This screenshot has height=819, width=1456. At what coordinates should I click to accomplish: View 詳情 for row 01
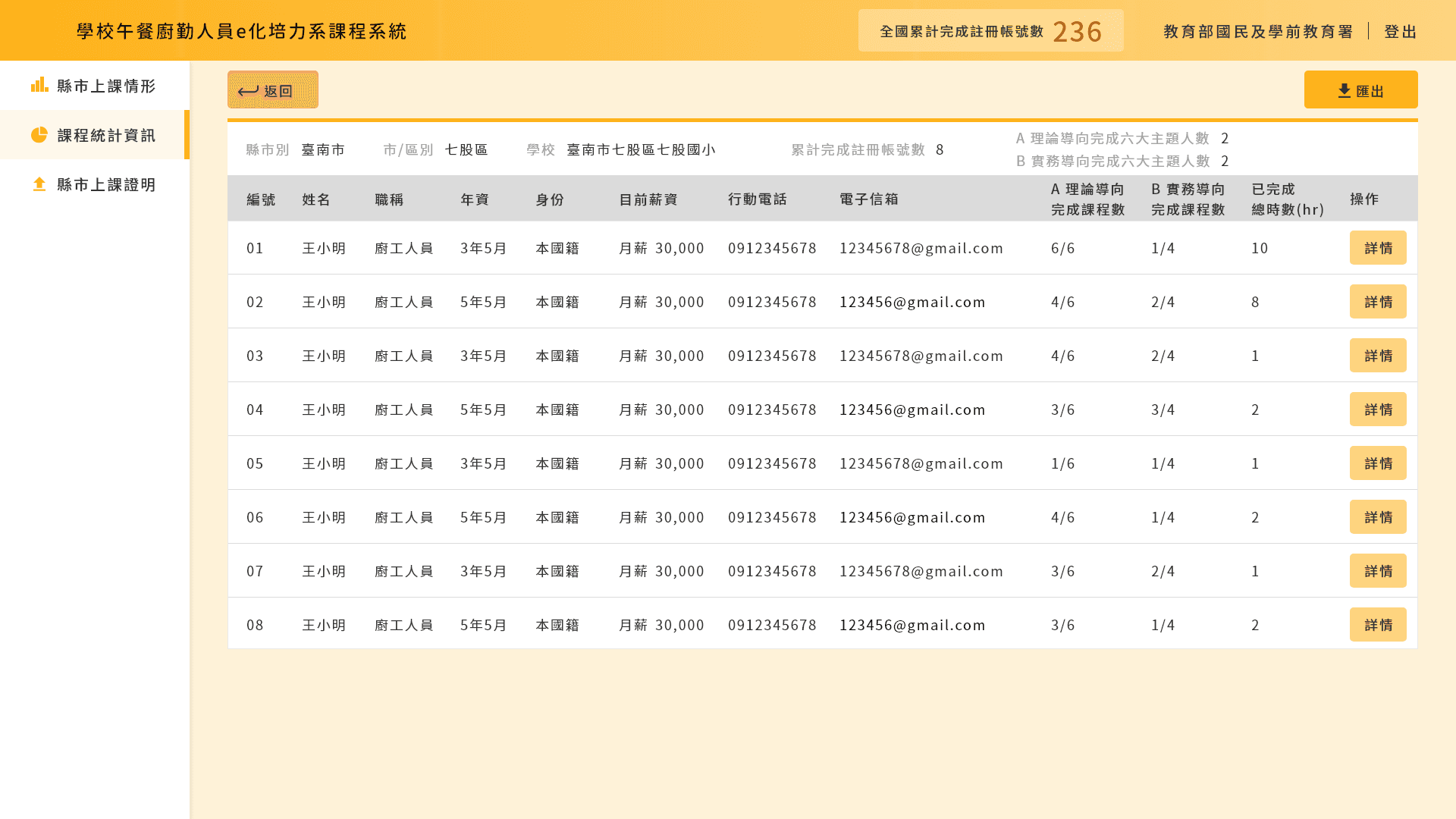click(x=1378, y=248)
